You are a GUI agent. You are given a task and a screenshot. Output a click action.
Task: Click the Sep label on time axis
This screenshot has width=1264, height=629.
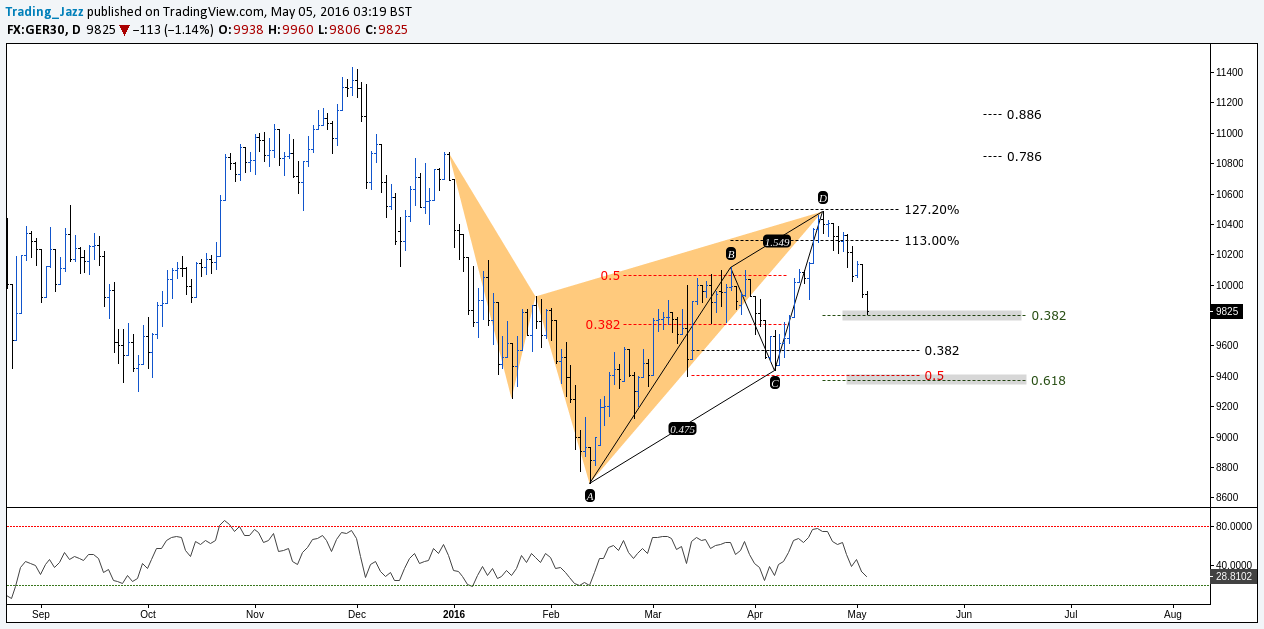41,613
